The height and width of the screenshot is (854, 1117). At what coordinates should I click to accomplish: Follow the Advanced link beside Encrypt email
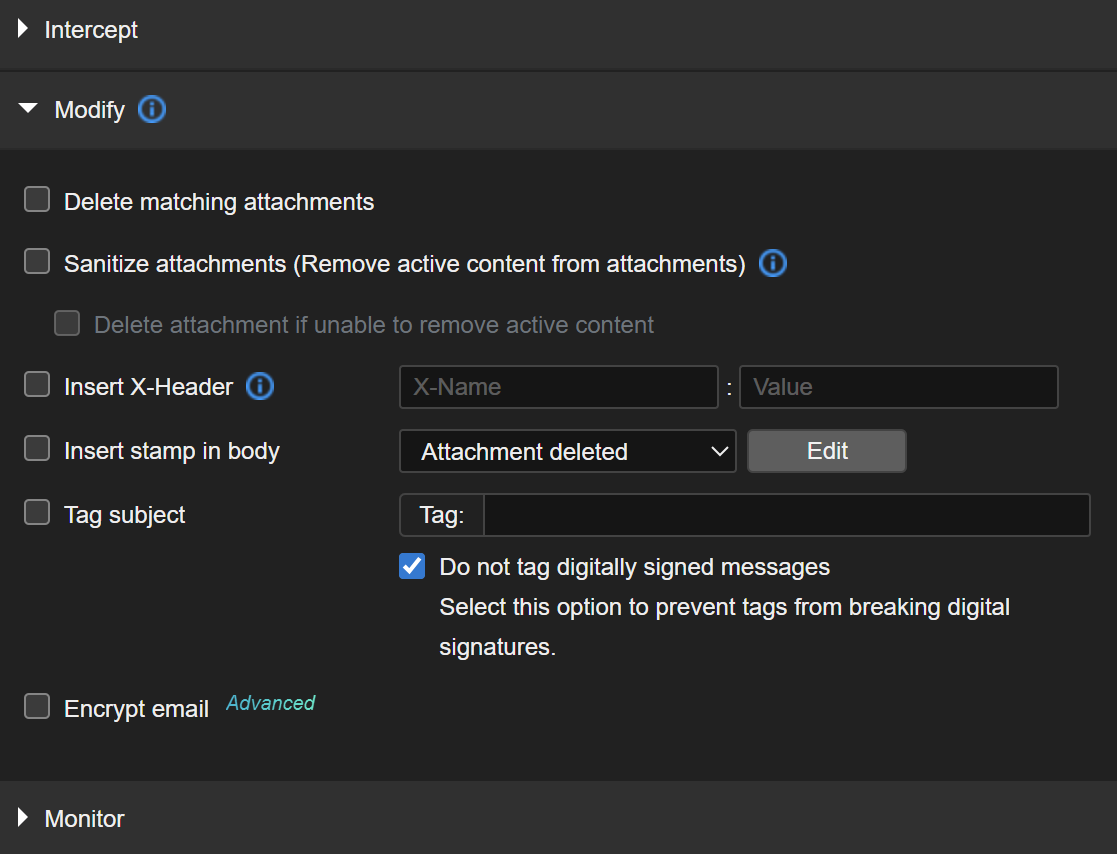[x=270, y=703]
